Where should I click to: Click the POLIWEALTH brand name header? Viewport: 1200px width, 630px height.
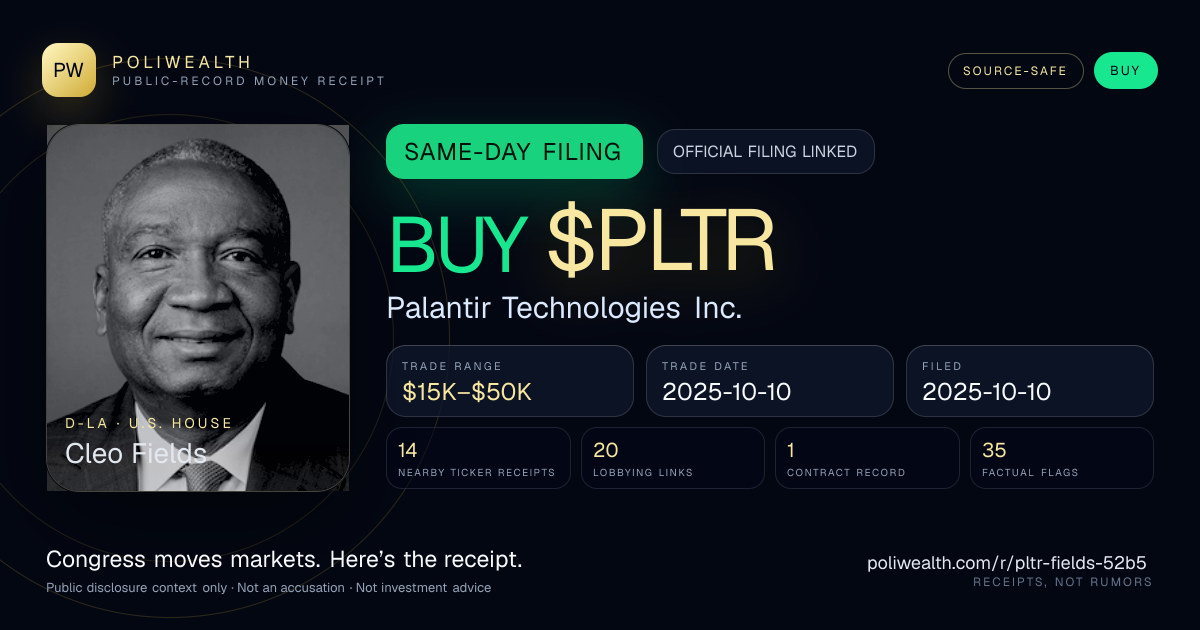tap(182, 62)
